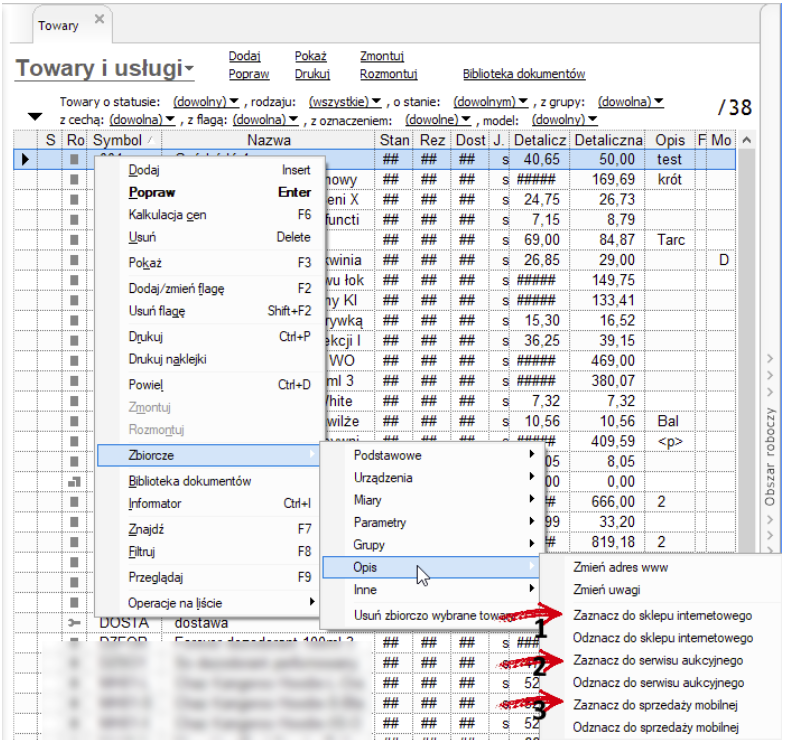This screenshot has height=746, width=789.
Task: Open the Parametry submenu
Action: (x=432, y=522)
